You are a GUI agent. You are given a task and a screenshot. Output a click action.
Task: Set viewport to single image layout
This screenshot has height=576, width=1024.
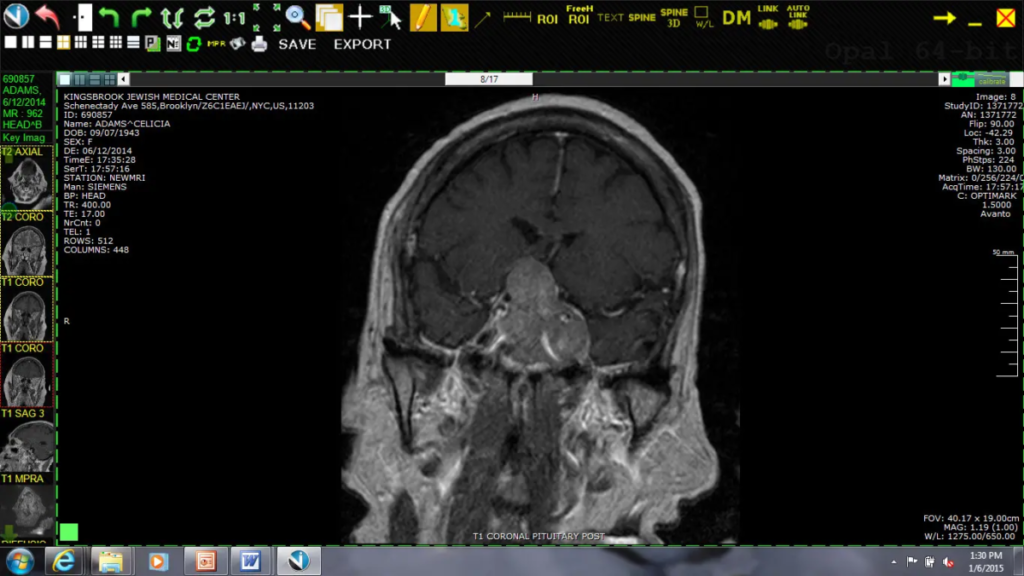pyautogui.click(x=65, y=80)
